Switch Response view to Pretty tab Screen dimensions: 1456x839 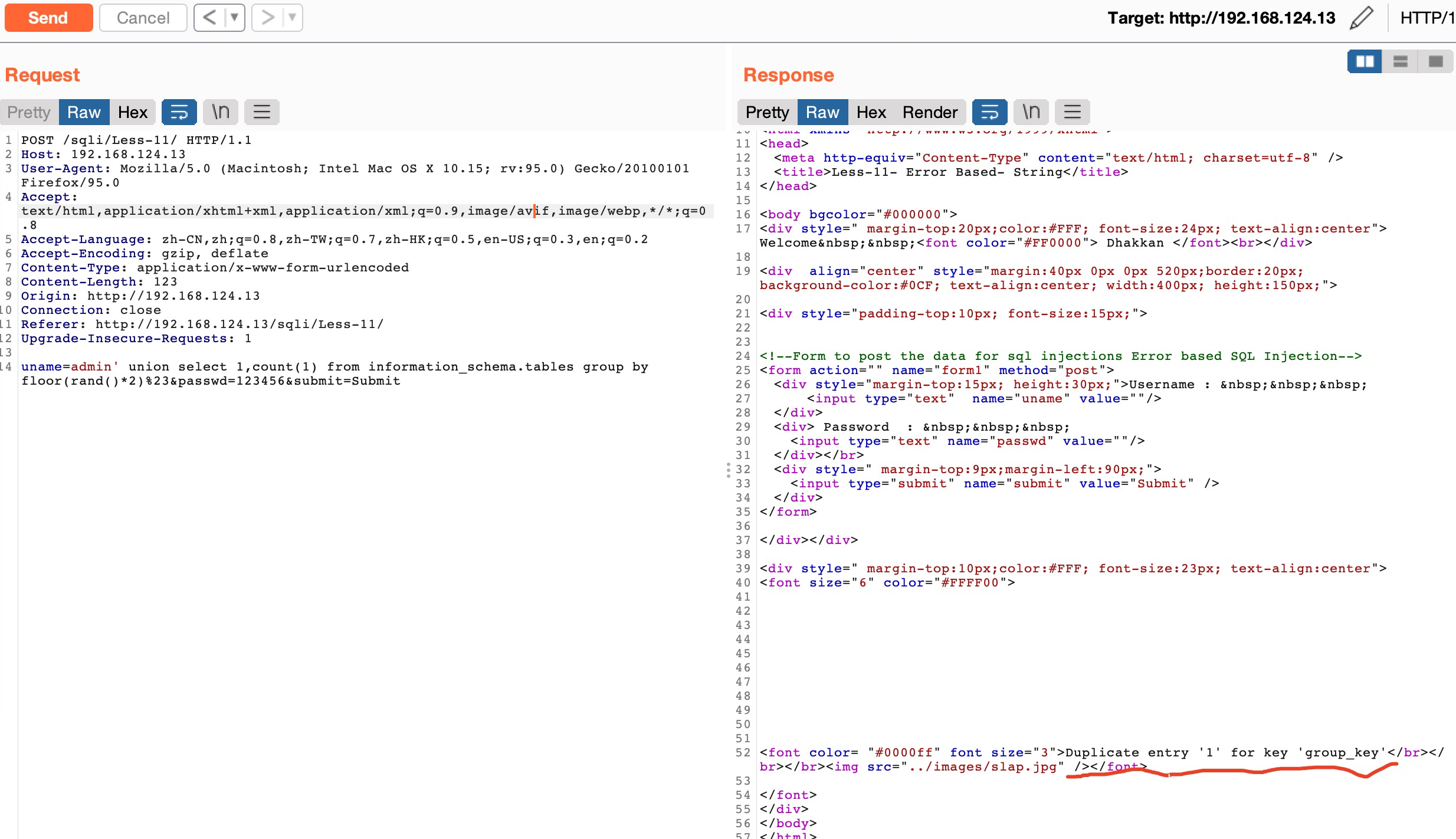766,112
